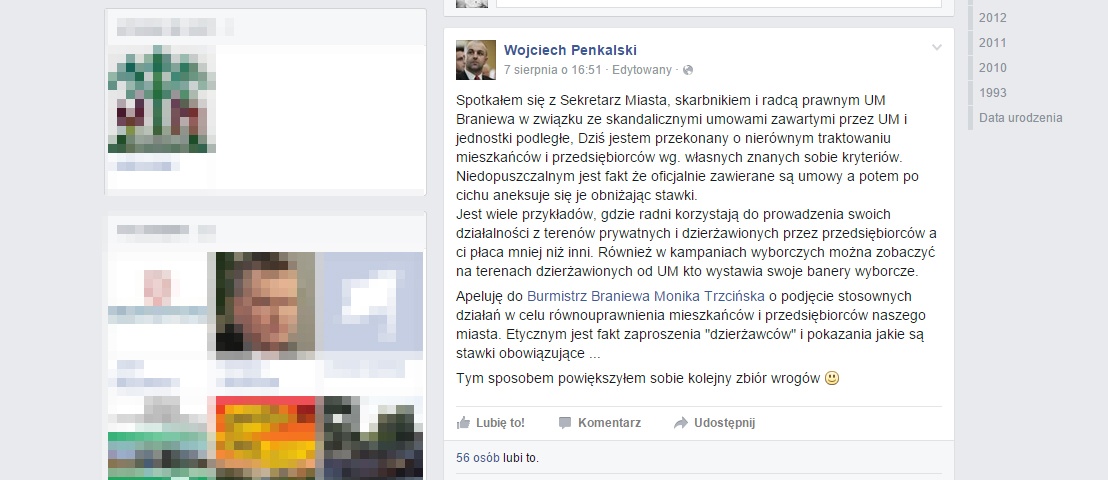Jump to 1993 on timeline
1108x480 pixels.
point(993,93)
